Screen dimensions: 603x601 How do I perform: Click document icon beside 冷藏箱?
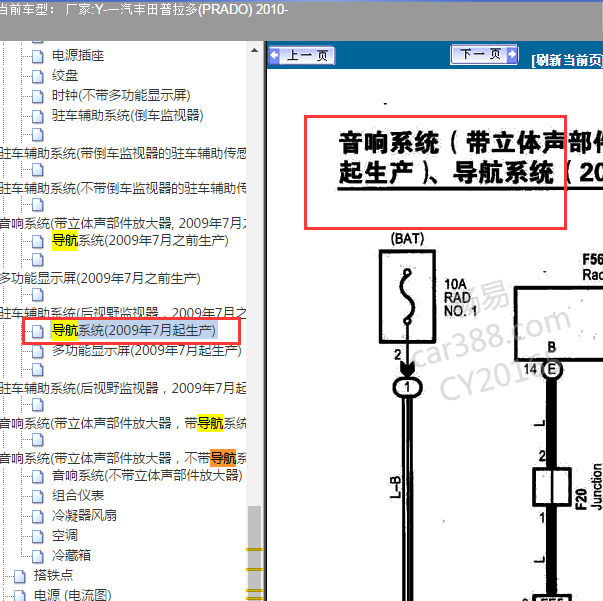point(37,556)
